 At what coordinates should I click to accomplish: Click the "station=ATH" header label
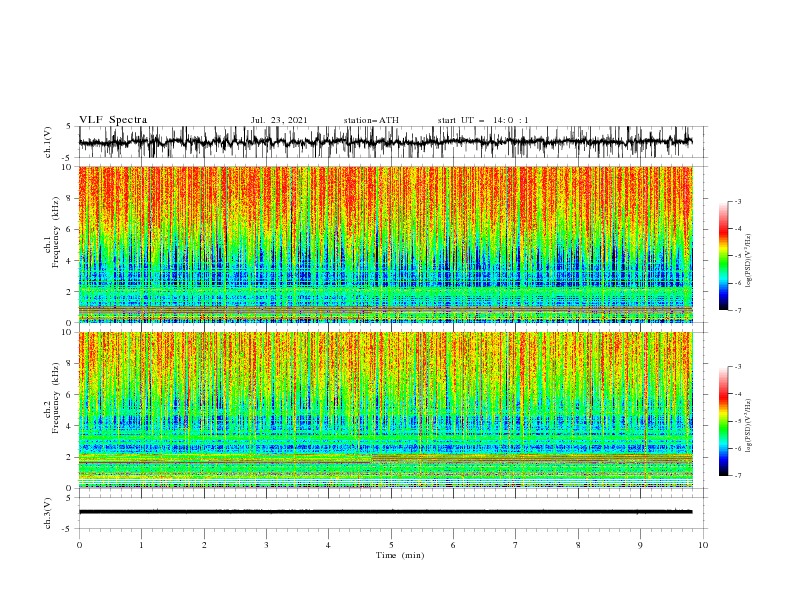371,120
